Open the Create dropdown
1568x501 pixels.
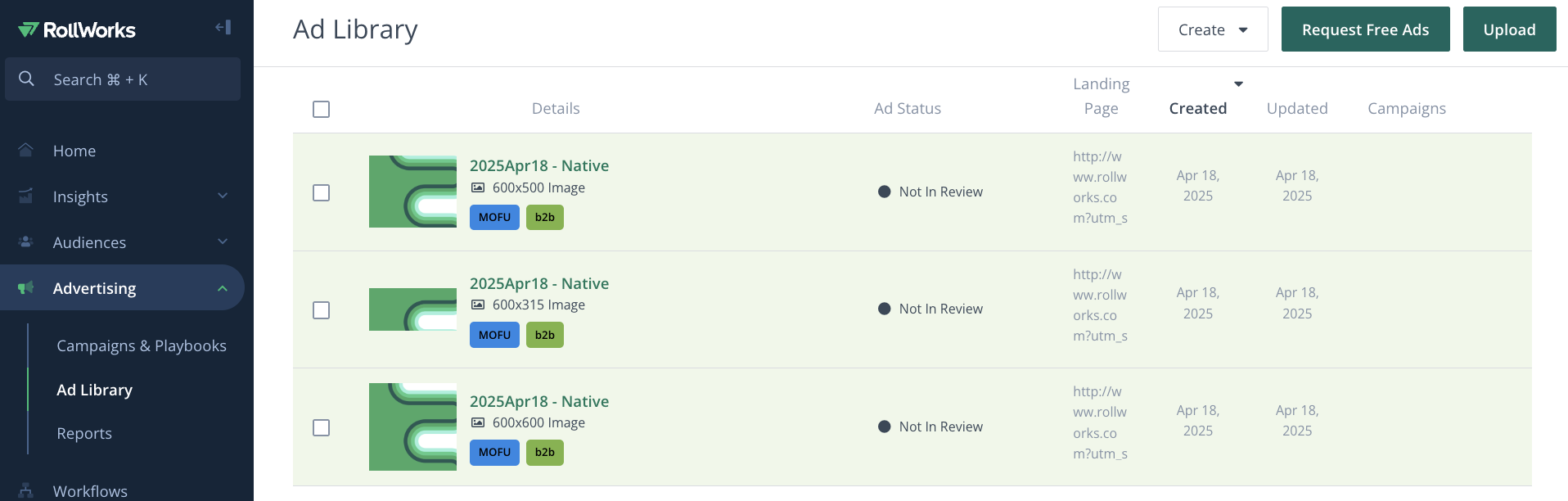[x=1213, y=29]
